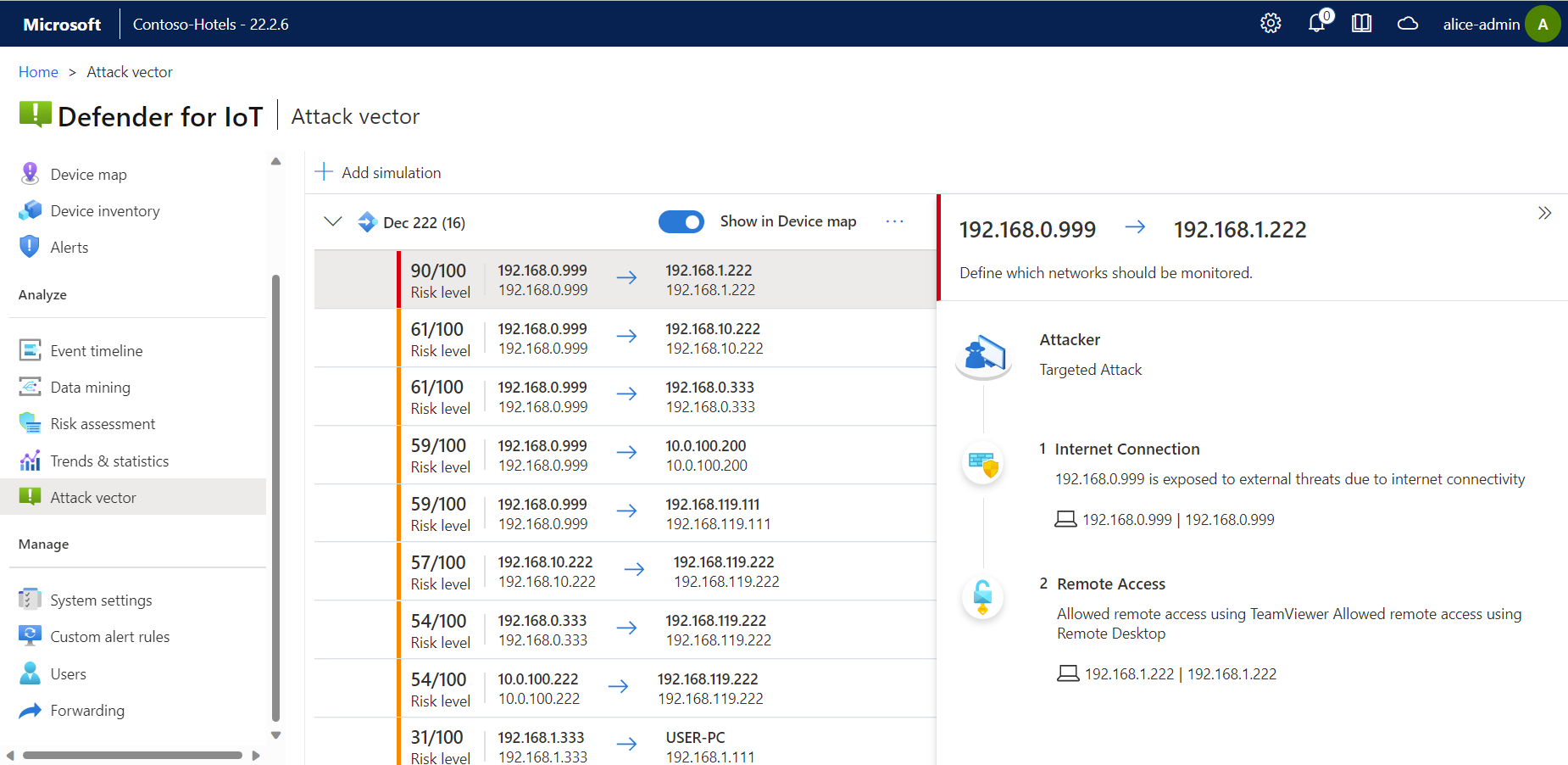Click the Contoso-Hotels - 22.2.6 title
Image resolution: width=1568 pixels, height=765 pixels.
[x=211, y=24]
